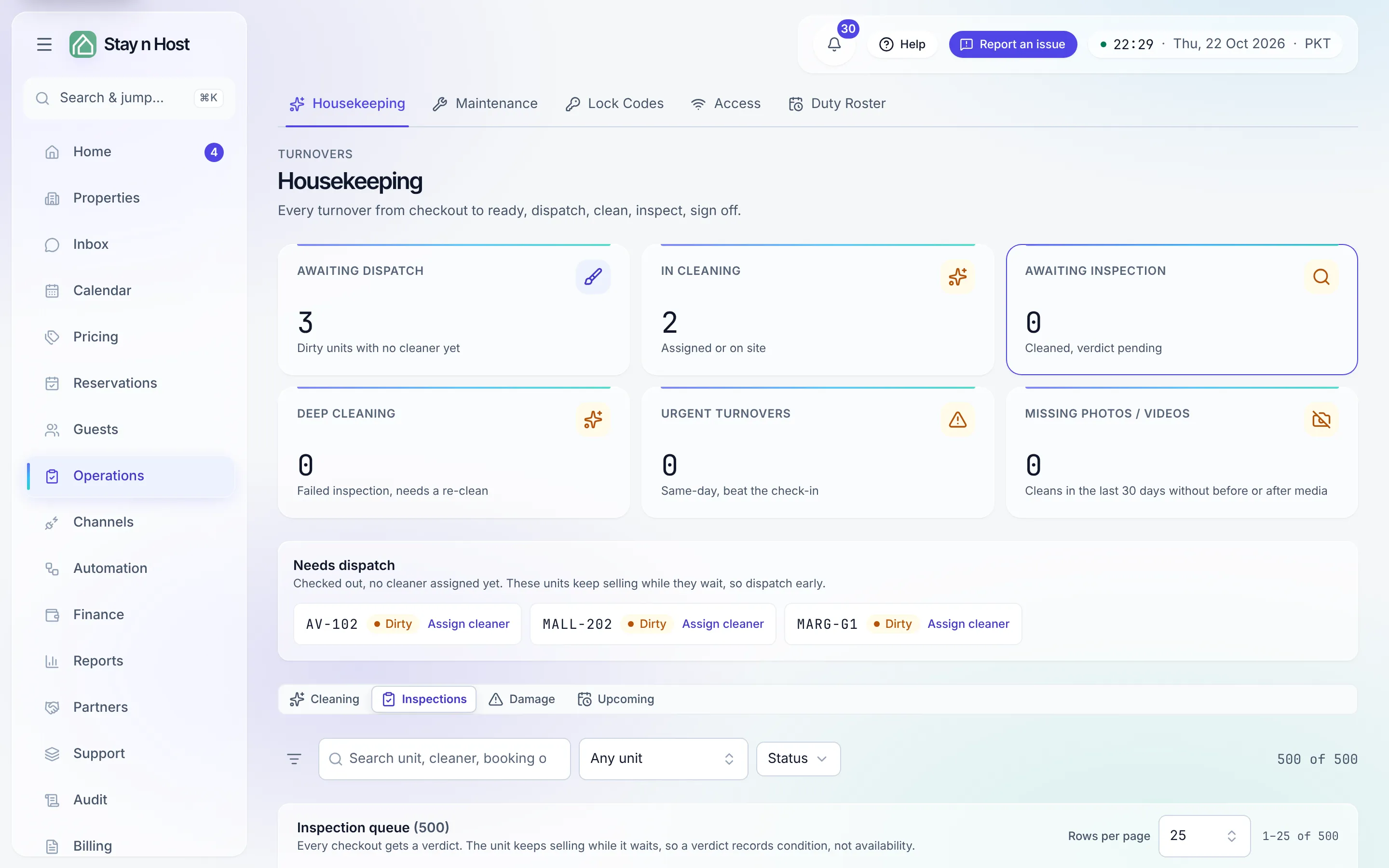Assign cleaner for MALL-202
Image resolution: width=1389 pixels, height=868 pixels.
pyautogui.click(x=722, y=624)
